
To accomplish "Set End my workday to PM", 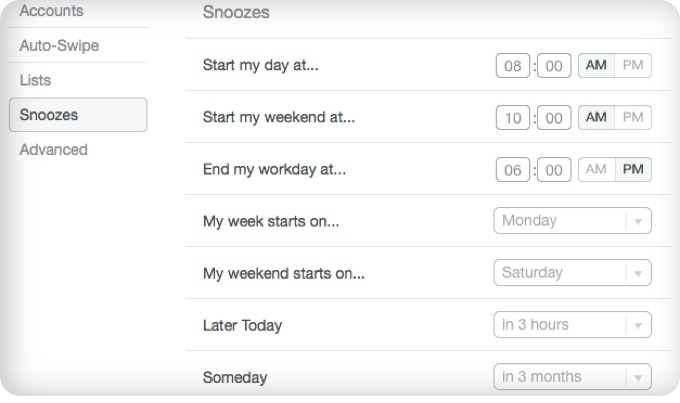I will click(x=633, y=170).
